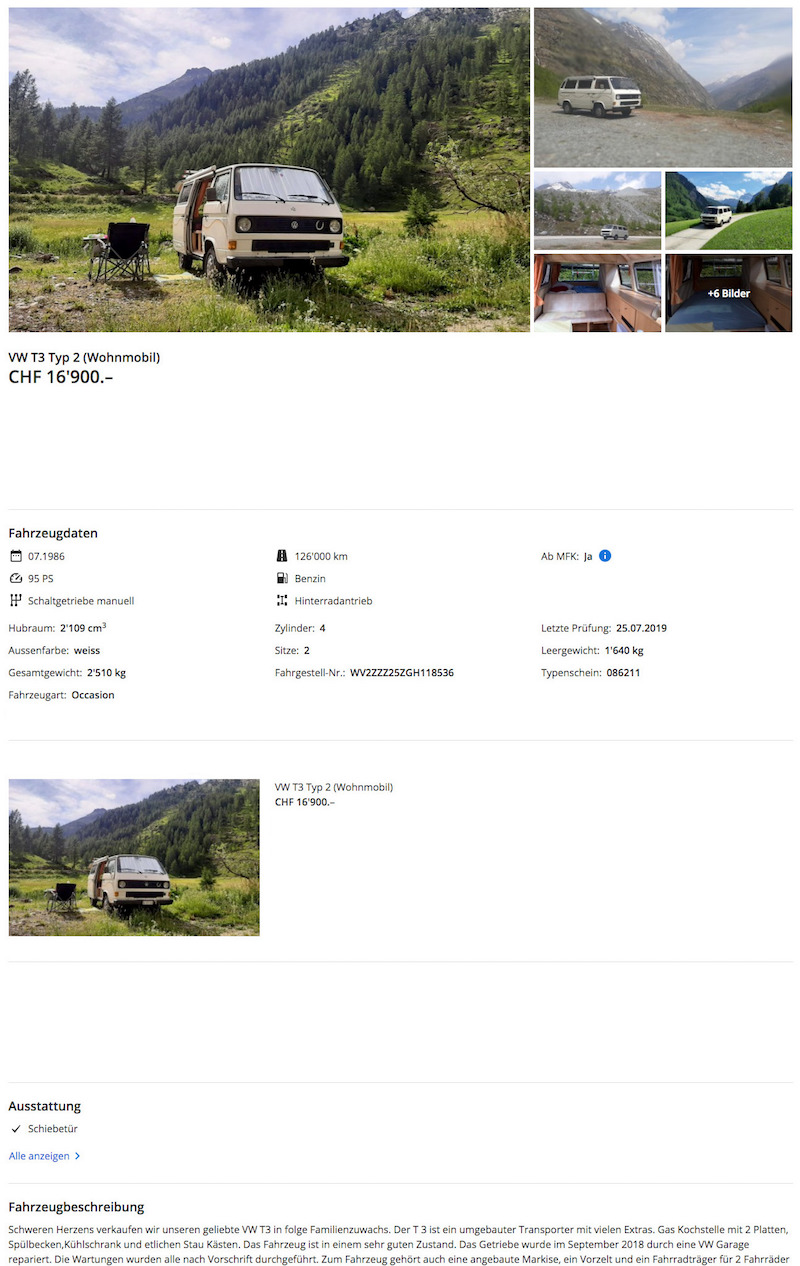Viewport: 800px width, 1266px height.
Task: Click the small listing preview image
Action: (x=134, y=858)
